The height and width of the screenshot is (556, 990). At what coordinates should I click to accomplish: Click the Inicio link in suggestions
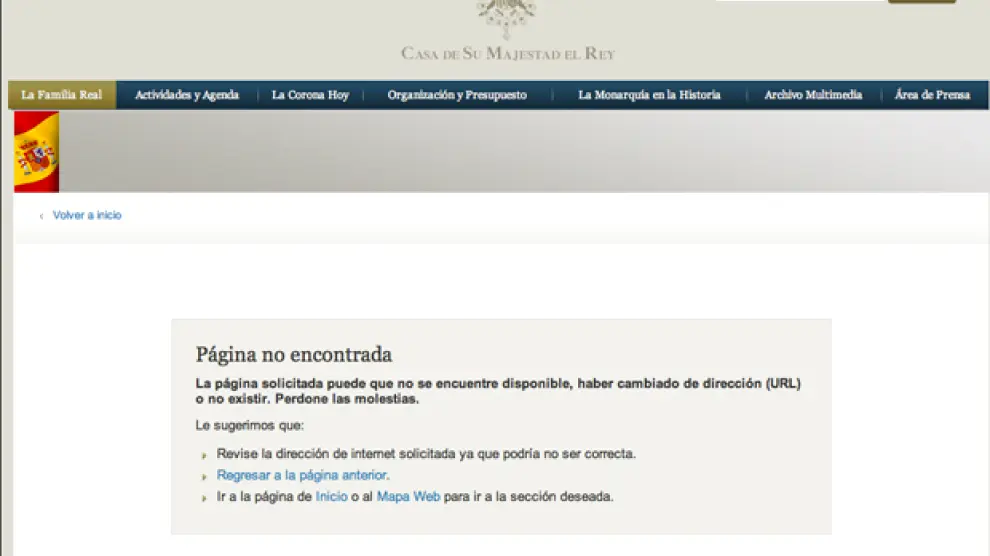[x=331, y=496]
